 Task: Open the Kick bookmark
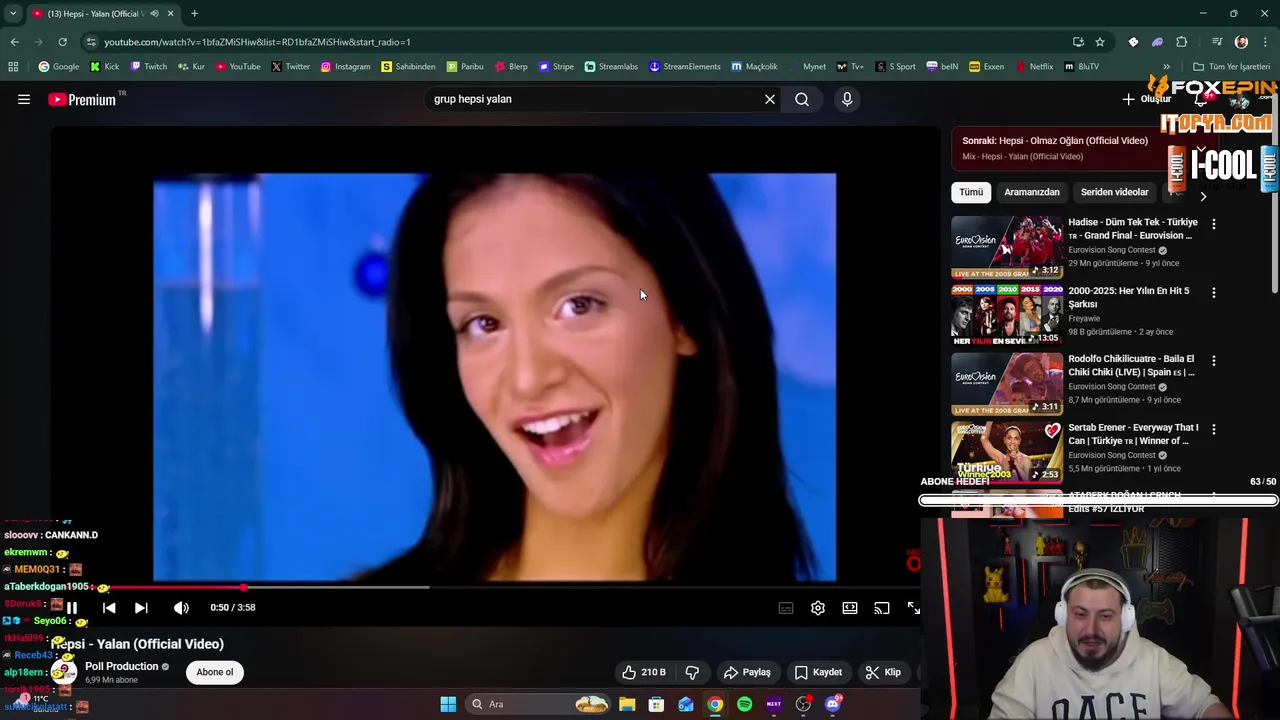pyautogui.click(x=104, y=67)
